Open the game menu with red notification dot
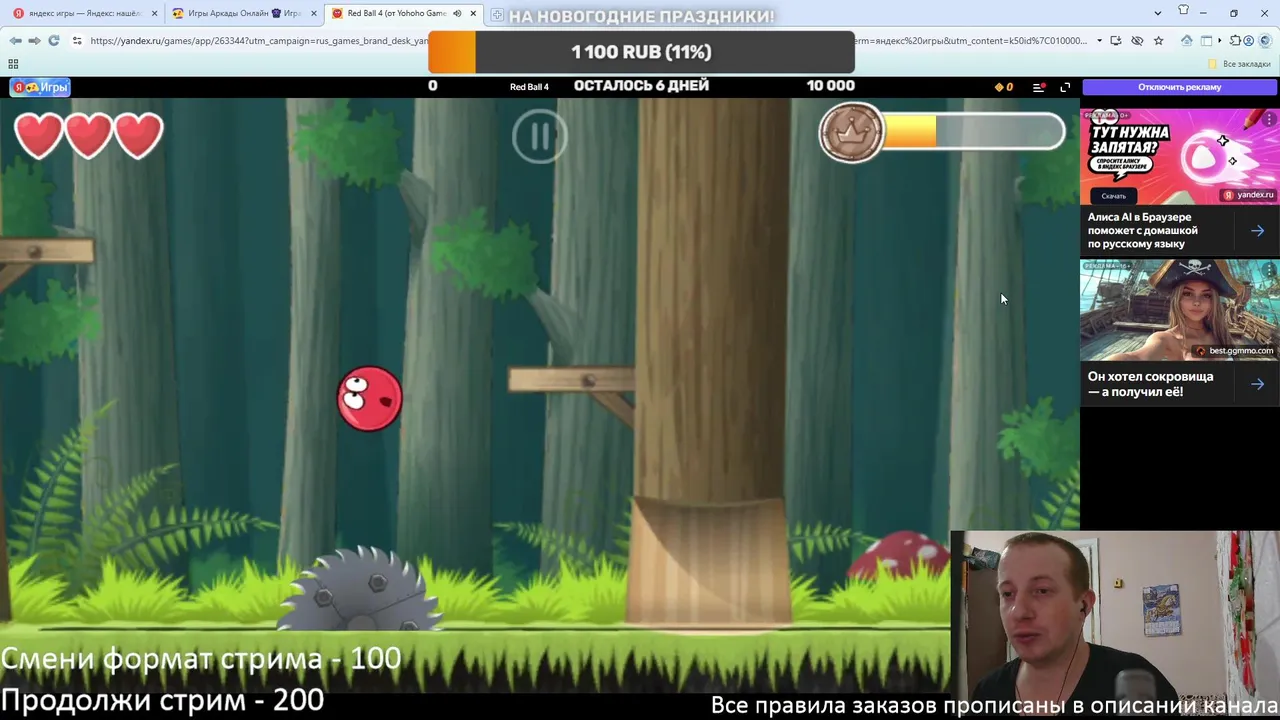This screenshot has height=720, width=1280. point(1039,87)
